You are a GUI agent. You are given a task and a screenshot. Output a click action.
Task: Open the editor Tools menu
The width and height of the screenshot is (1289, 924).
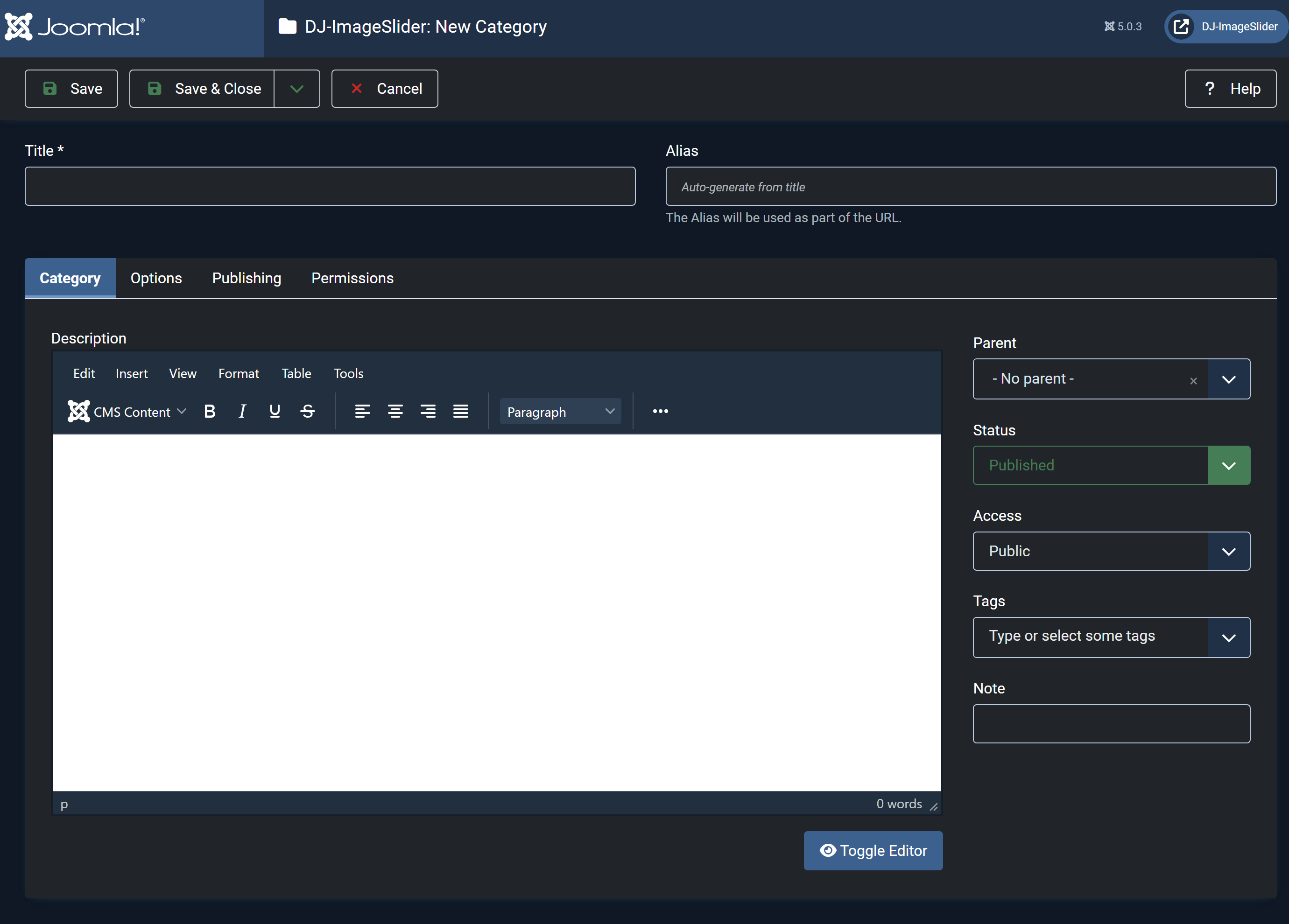(x=348, y=373)
